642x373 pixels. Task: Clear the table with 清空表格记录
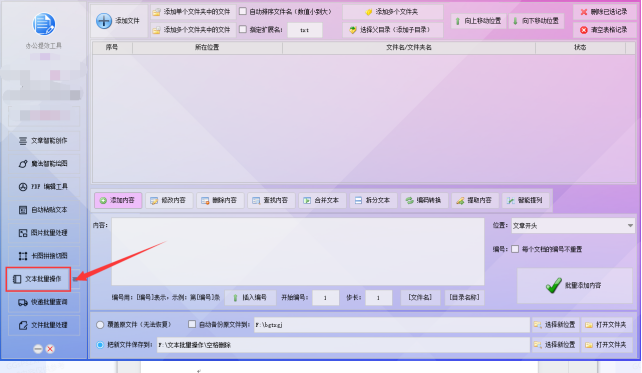[x=604, y=30]
